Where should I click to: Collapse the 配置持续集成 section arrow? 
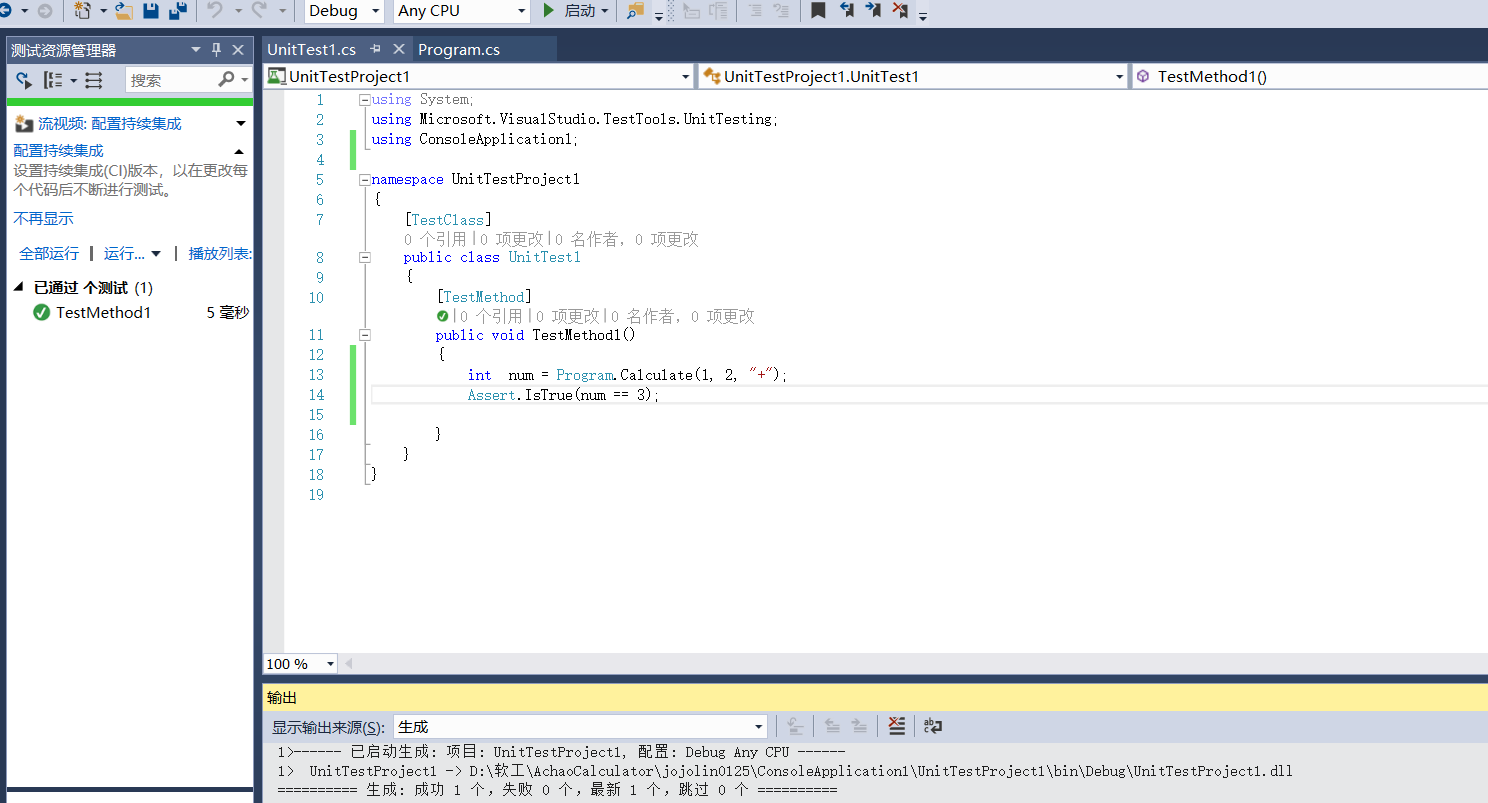(239, 151)
